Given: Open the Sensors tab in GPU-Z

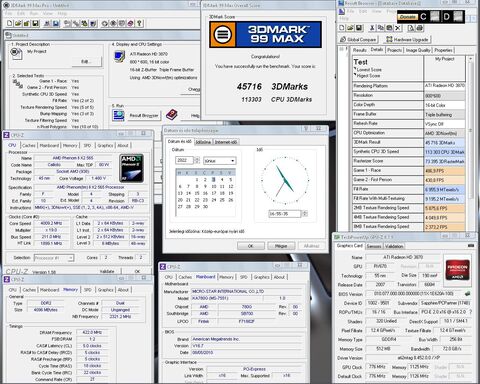Looking at the screenshot, I should 374,246.
